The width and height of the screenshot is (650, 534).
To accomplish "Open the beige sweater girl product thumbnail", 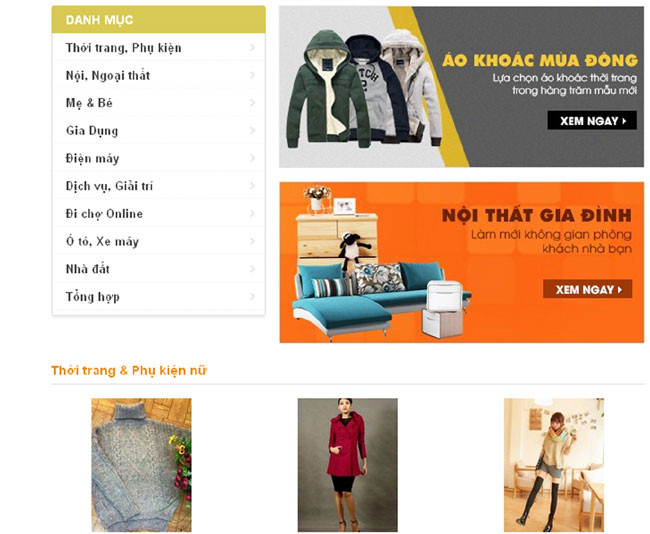I will (x=554, y=465).
